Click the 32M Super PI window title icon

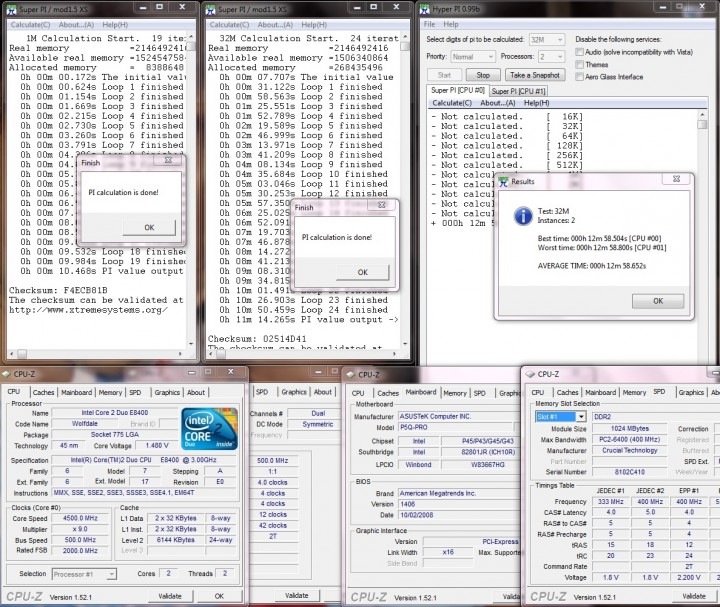(210, 9)
